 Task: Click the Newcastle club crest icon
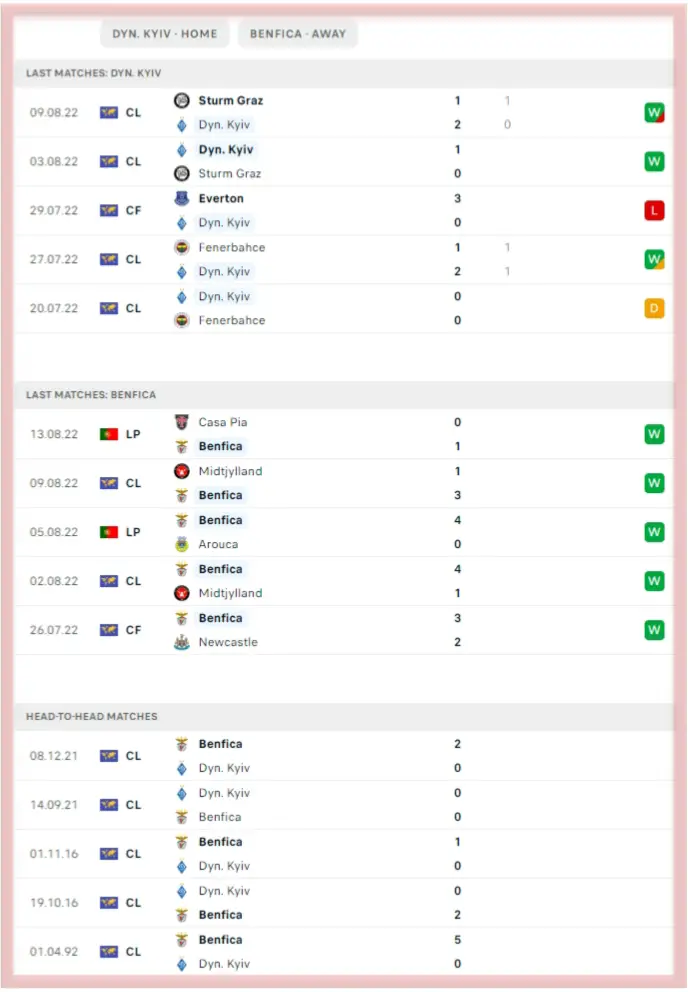pyautogui.click(x=182, y=642)
